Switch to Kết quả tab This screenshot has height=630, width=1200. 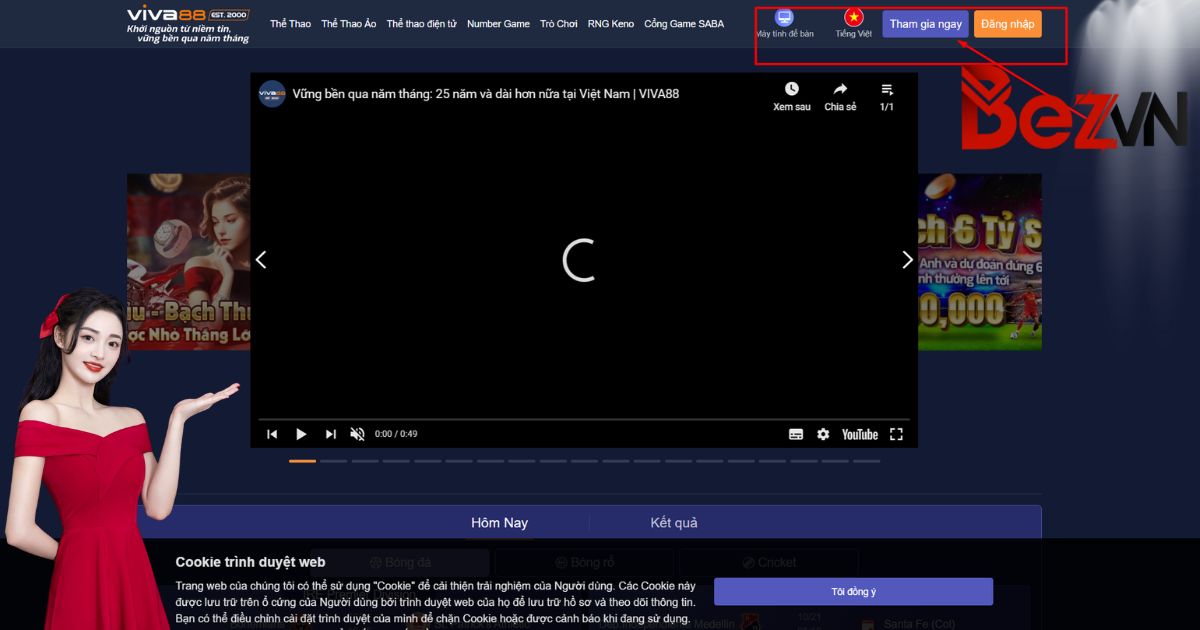point(674,523)
